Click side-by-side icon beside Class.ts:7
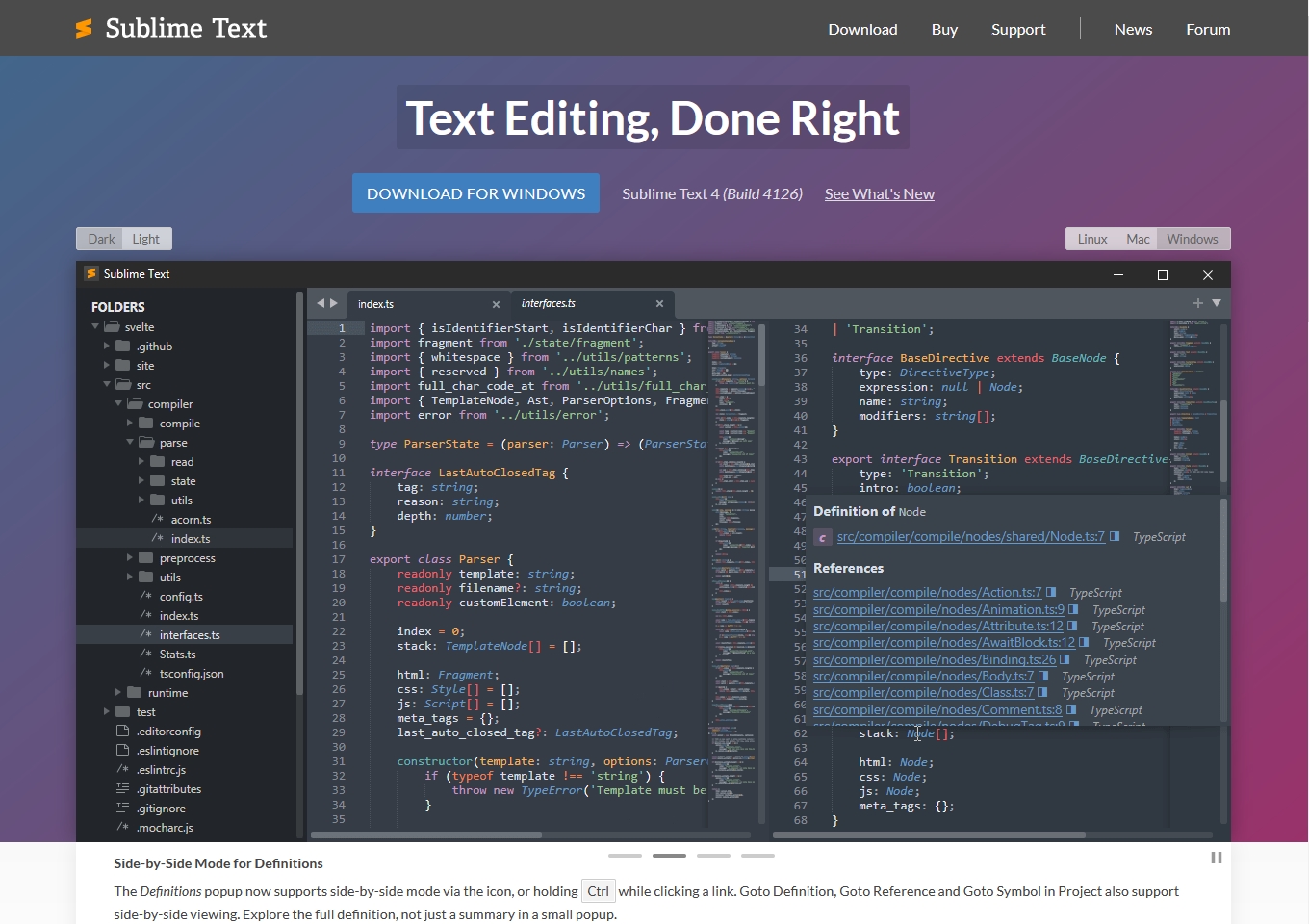 1042,692
